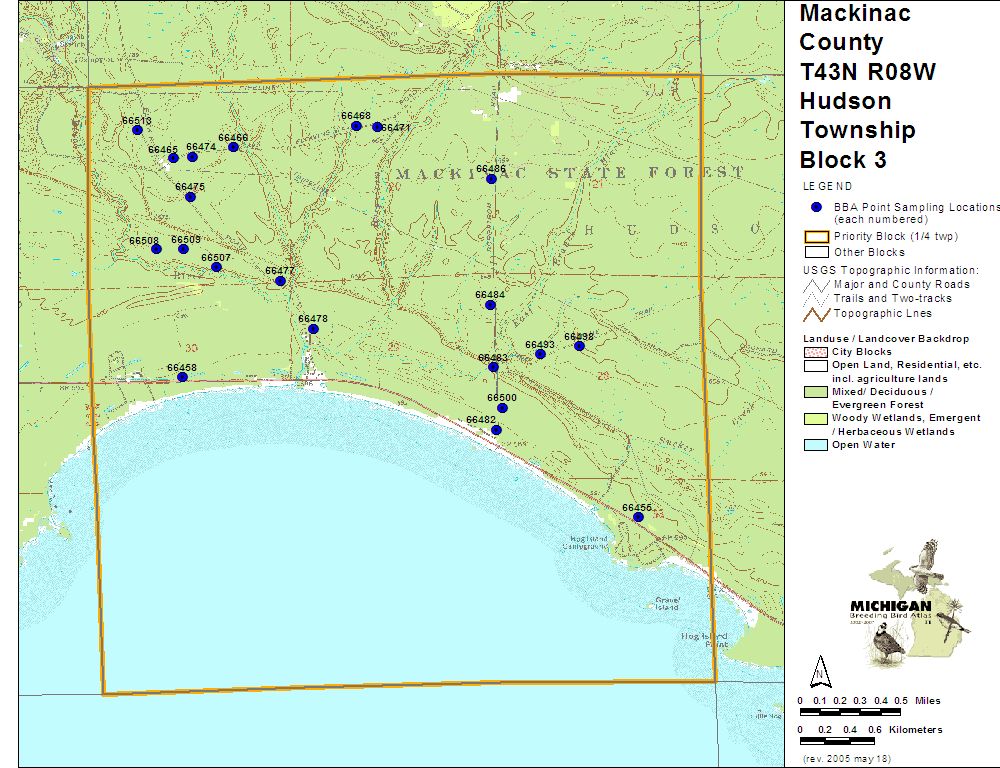This screenshot has width=1000, height=768.
Task: Click sampling point 66455 near Hog Island
Action: pyautogui.click(x=638, y=517)
